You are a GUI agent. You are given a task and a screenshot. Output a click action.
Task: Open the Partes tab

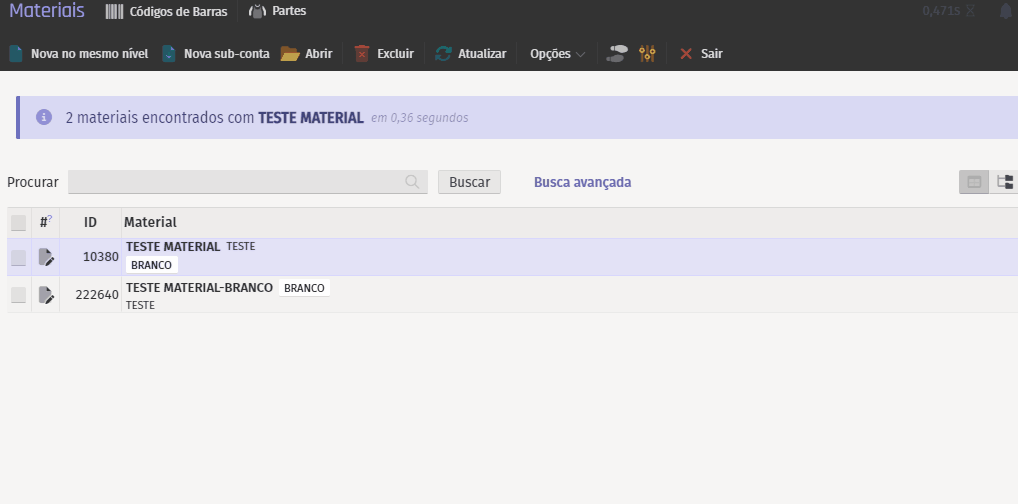point(278,11)
